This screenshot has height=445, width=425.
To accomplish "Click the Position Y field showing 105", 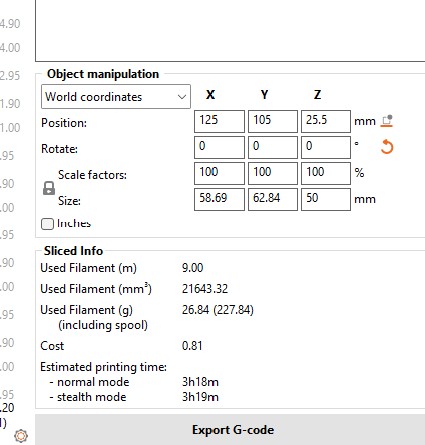I will (273, 121).
